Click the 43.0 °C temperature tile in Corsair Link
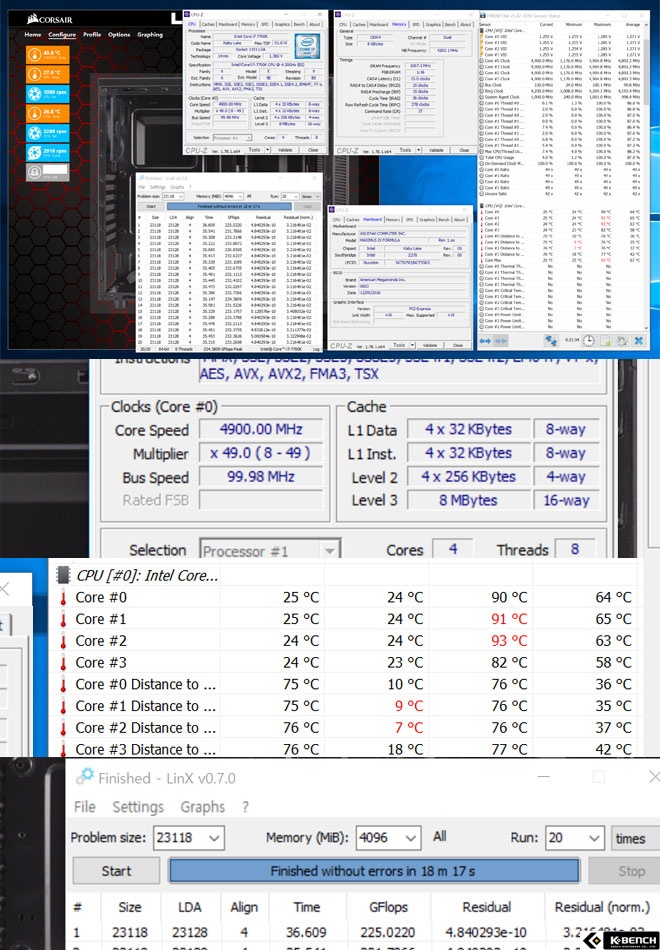The image size is (660, 950). click(x=47, y=55)
